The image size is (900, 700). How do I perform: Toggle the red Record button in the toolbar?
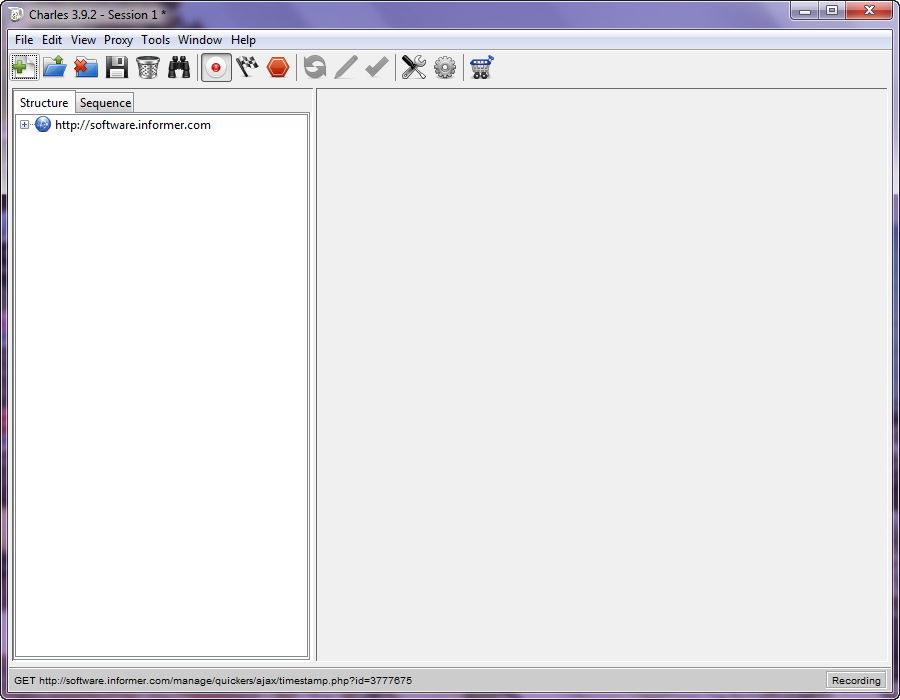pos(216,67)
